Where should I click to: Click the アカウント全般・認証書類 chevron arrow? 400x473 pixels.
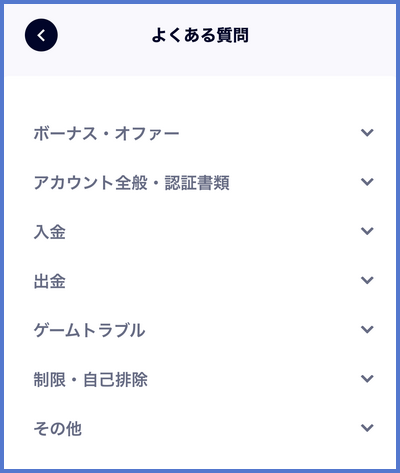[x=367, y=182]
